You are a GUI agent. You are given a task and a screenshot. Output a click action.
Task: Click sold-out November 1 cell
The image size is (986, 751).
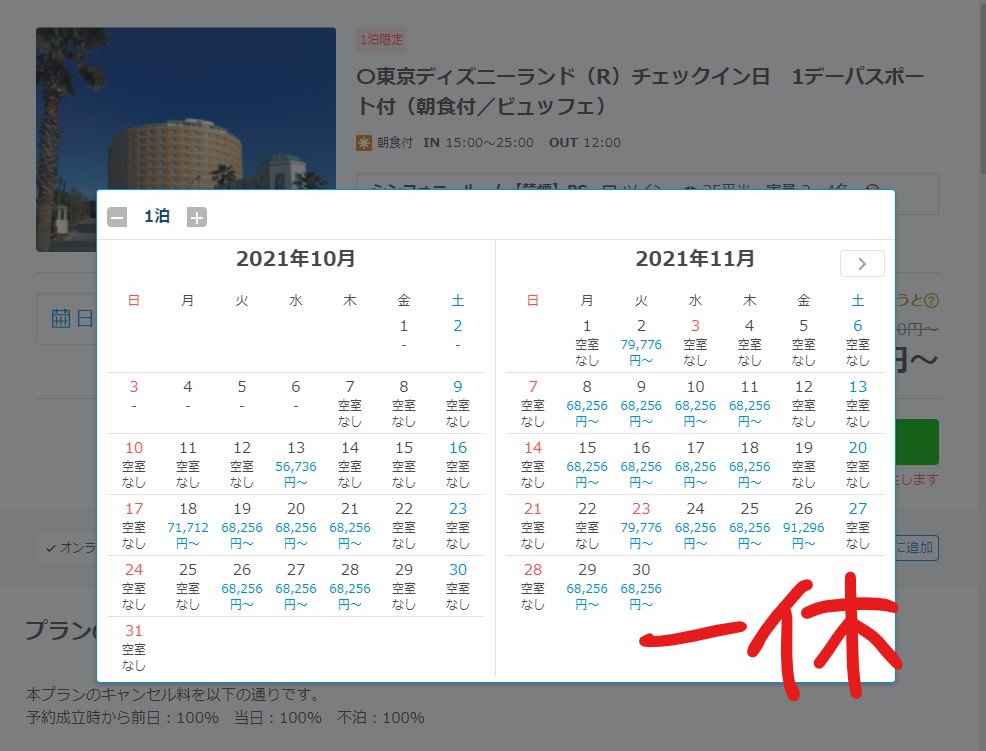tap(587, 343)
